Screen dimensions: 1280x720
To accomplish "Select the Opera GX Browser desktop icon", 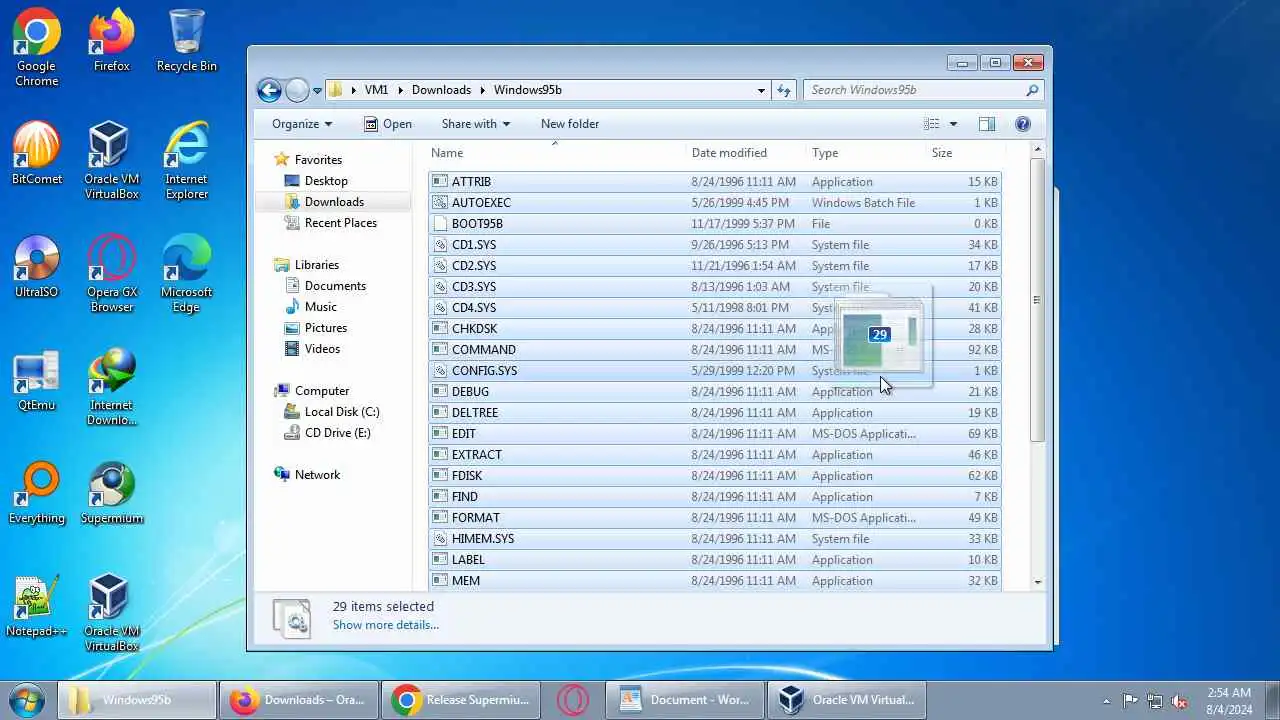I will pyautogui.click(x=111, y=275).
